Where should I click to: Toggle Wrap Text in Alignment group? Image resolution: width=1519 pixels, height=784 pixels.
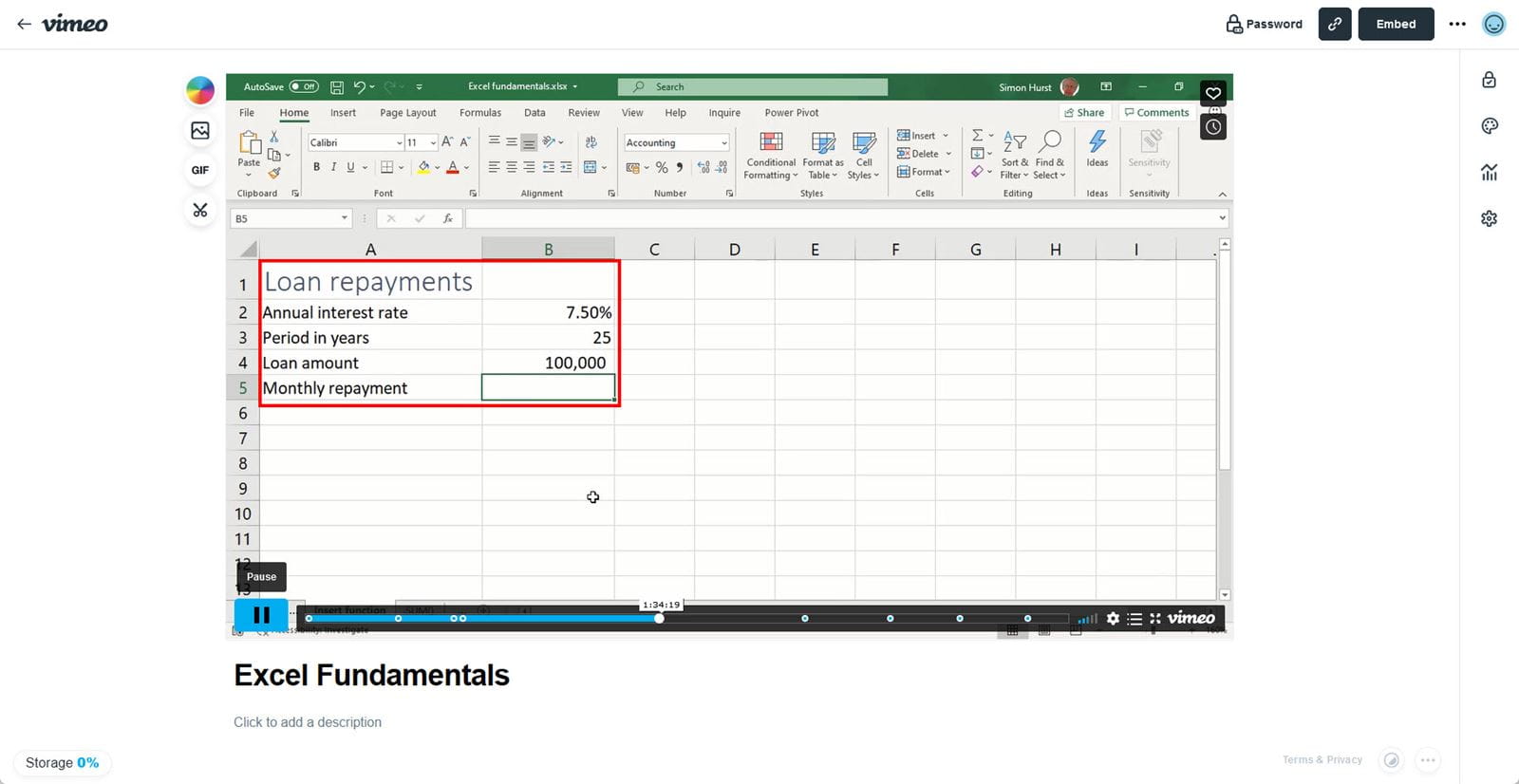click(x=591, y=142)
